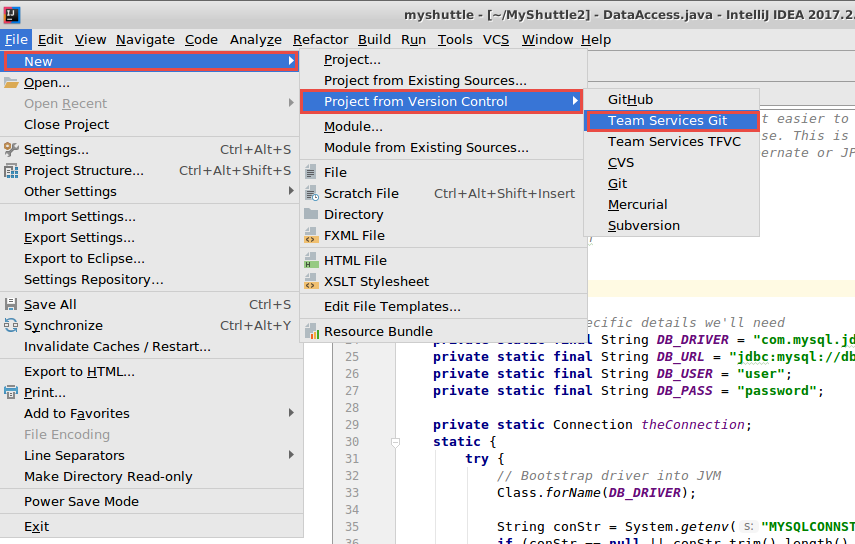Screen dimensions: 855x544
Task: Click the Project Structure icon
Action: (x=11, y=171)
